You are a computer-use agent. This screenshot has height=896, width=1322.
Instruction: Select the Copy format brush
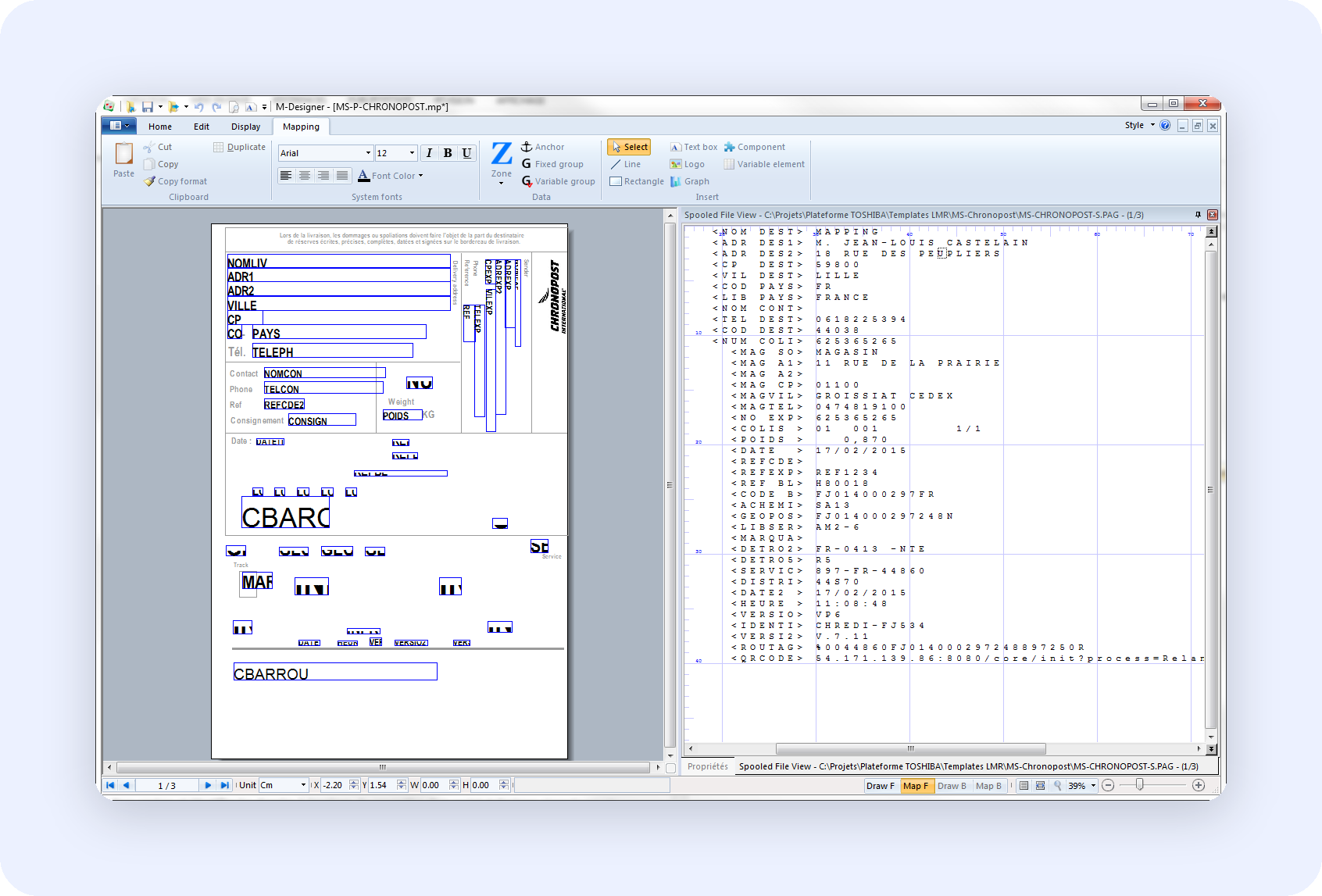(x=176, y=181)
